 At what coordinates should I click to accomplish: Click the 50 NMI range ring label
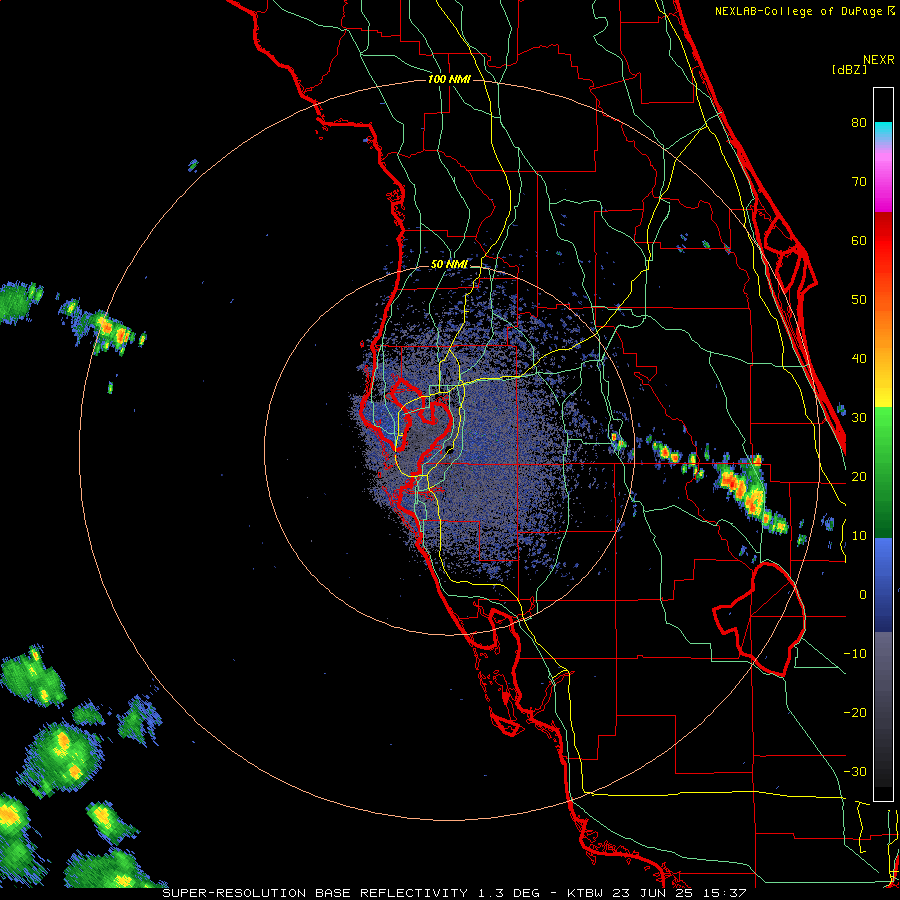449,265
